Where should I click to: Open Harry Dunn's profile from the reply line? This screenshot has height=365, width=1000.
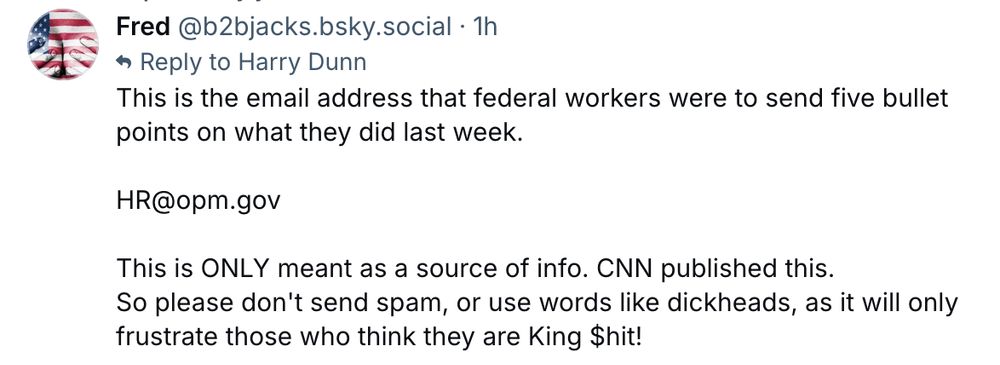click(x=302, y=62)
